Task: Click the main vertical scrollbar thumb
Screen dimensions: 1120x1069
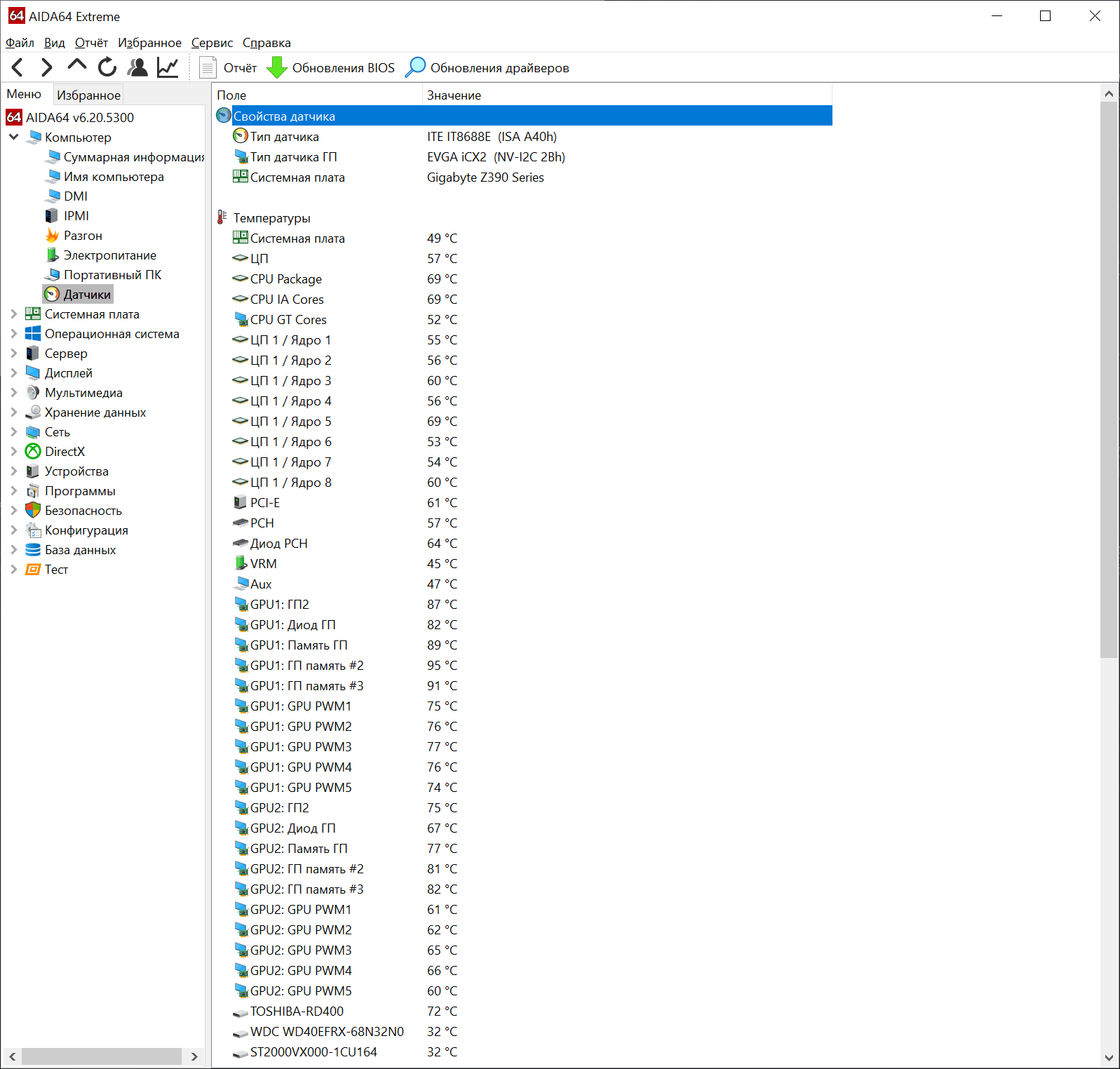Action: coord(1109,380)
